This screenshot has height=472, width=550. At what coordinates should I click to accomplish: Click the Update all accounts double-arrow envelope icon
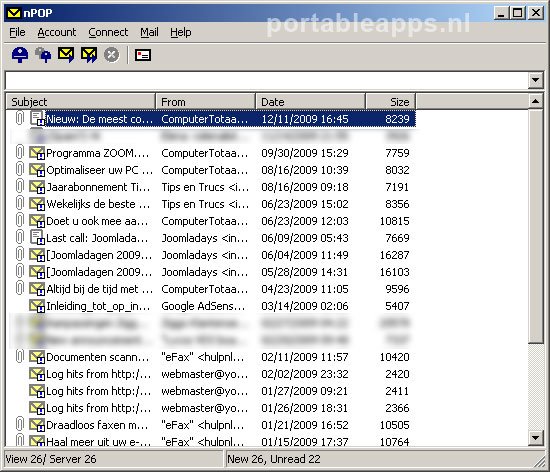click(x=89, y=55)
